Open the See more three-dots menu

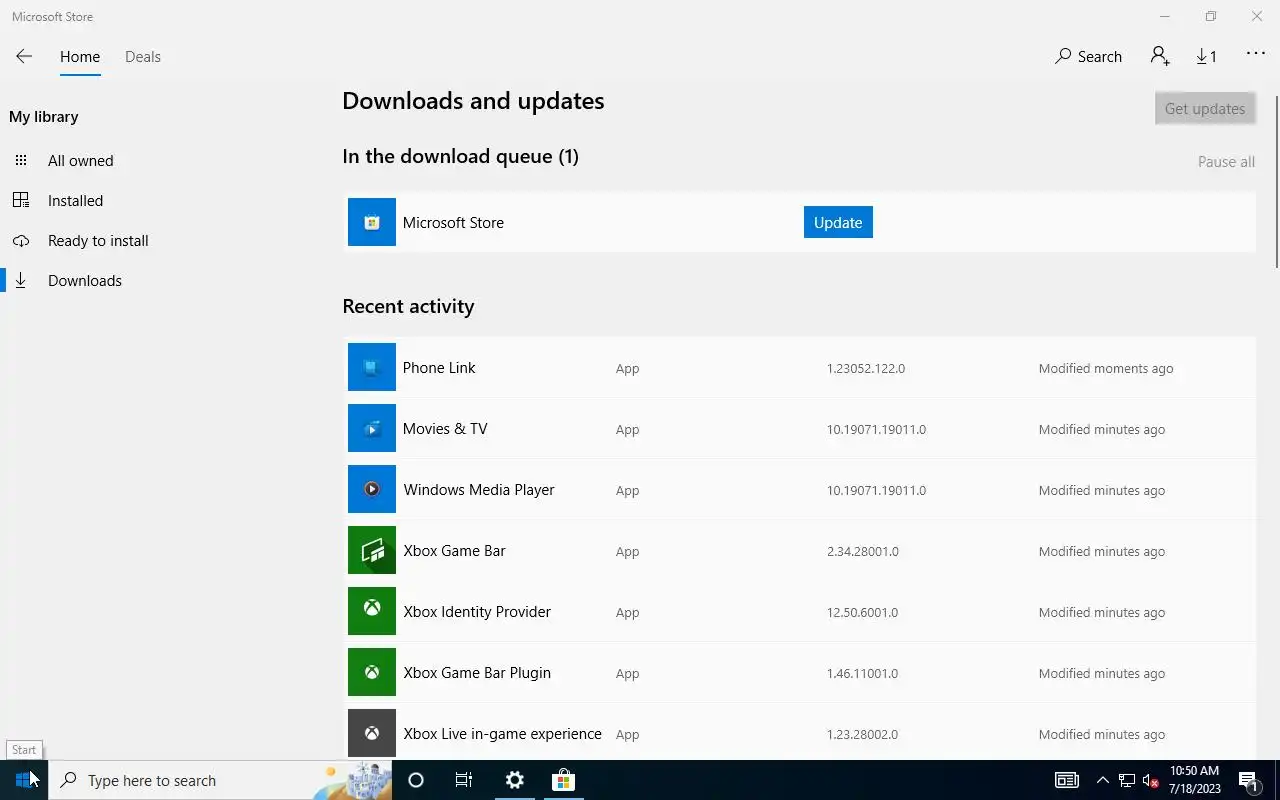point(1256,54)
